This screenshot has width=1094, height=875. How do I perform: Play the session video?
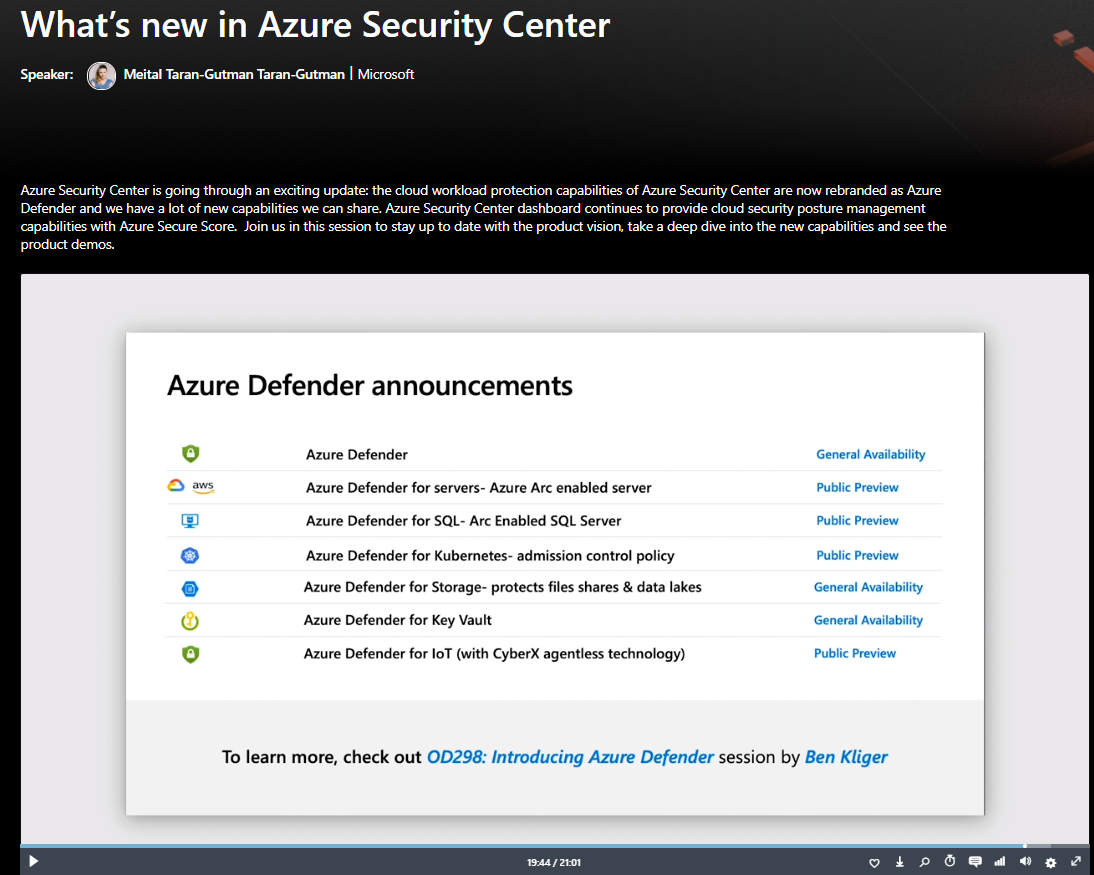tap(33, 861)
